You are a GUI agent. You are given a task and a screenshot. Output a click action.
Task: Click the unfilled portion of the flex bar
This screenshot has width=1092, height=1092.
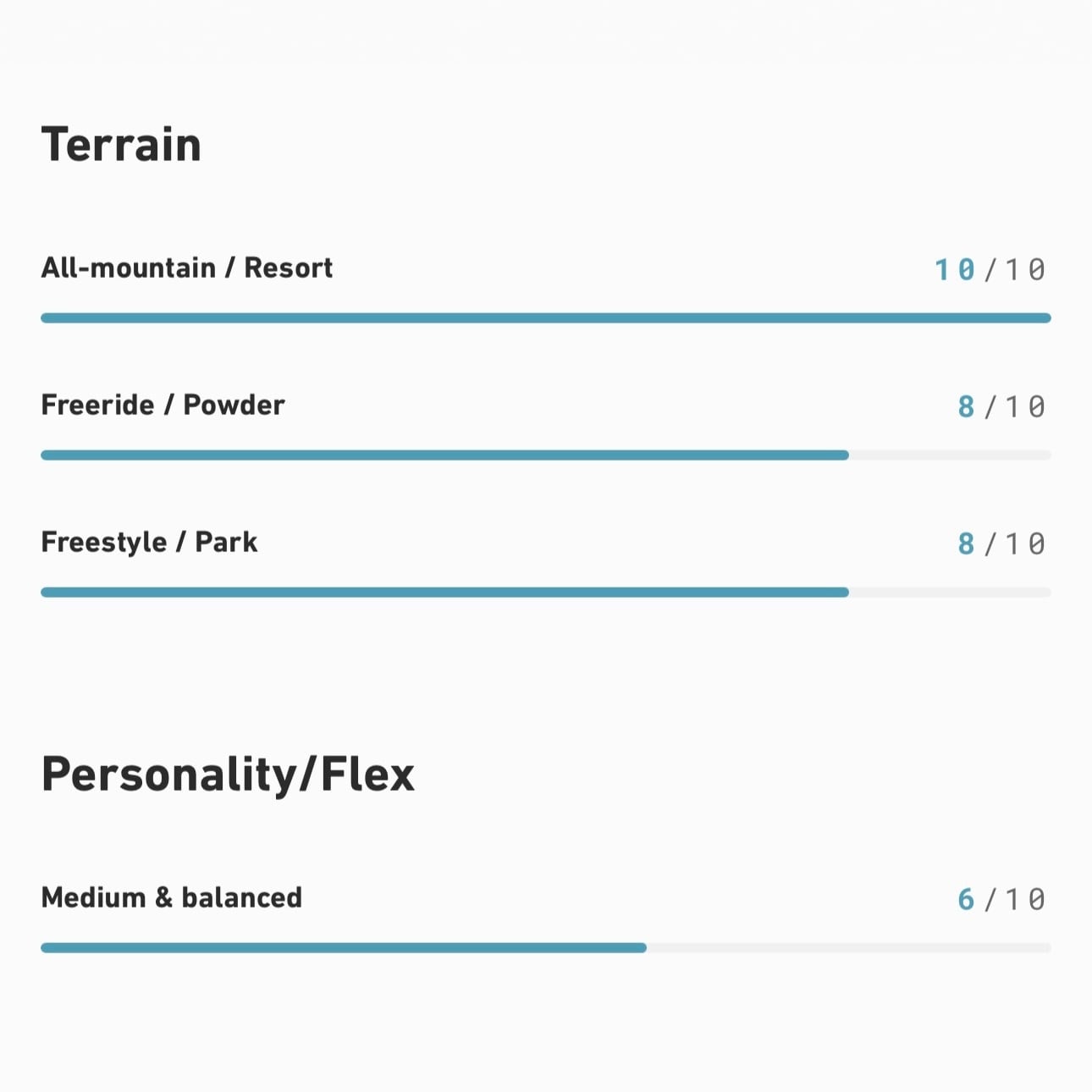coord(849,948)
